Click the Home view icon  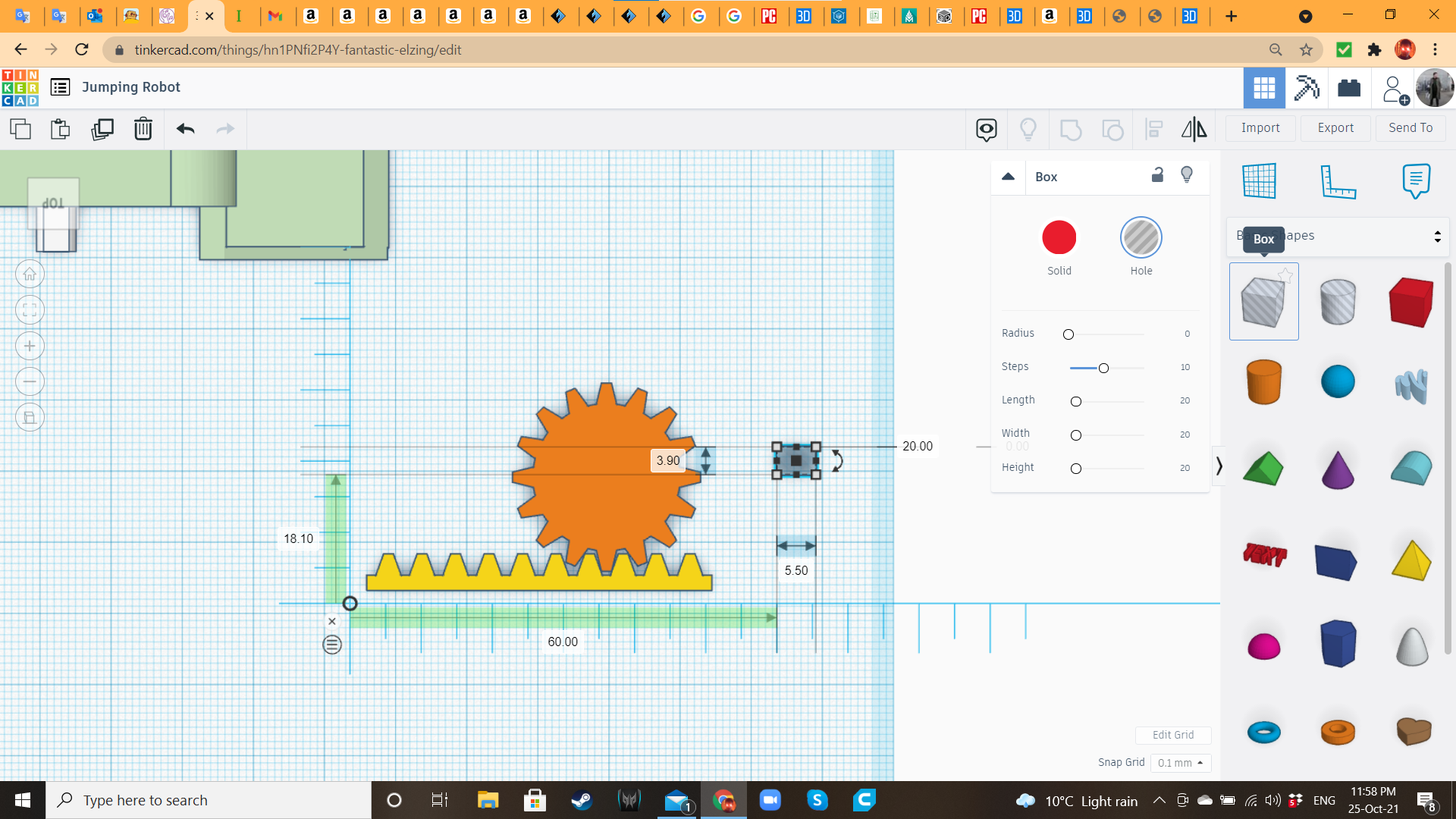(30, 275)
